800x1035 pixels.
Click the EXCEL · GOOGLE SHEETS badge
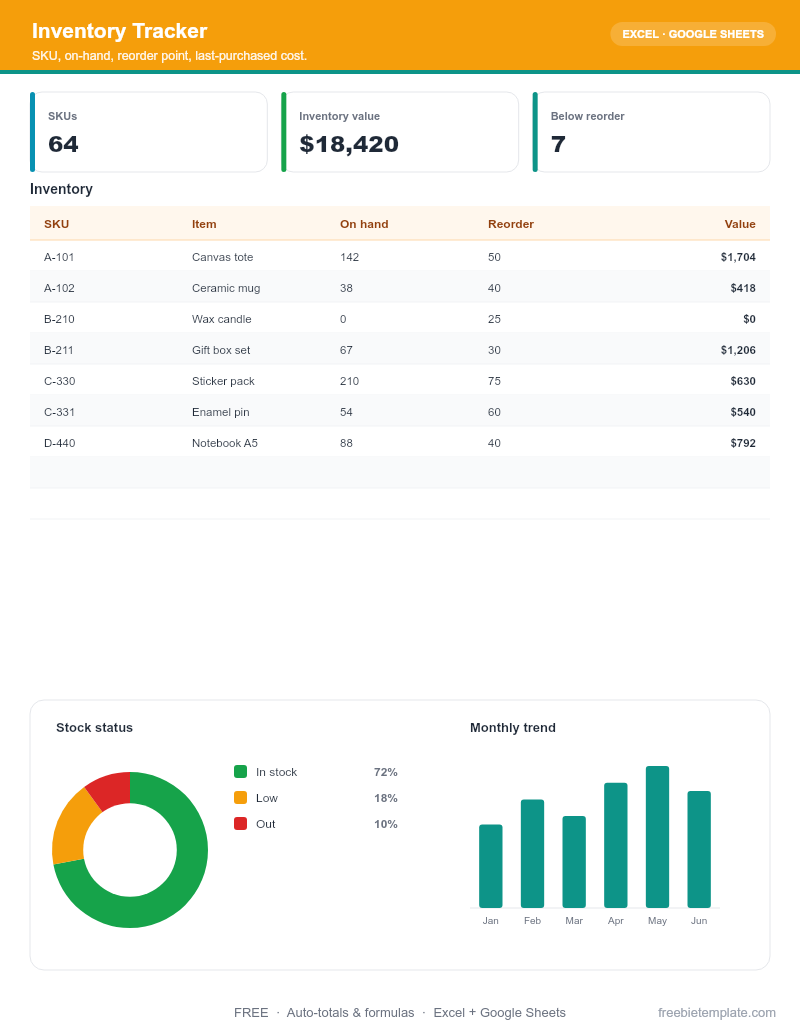coord(692,34)
